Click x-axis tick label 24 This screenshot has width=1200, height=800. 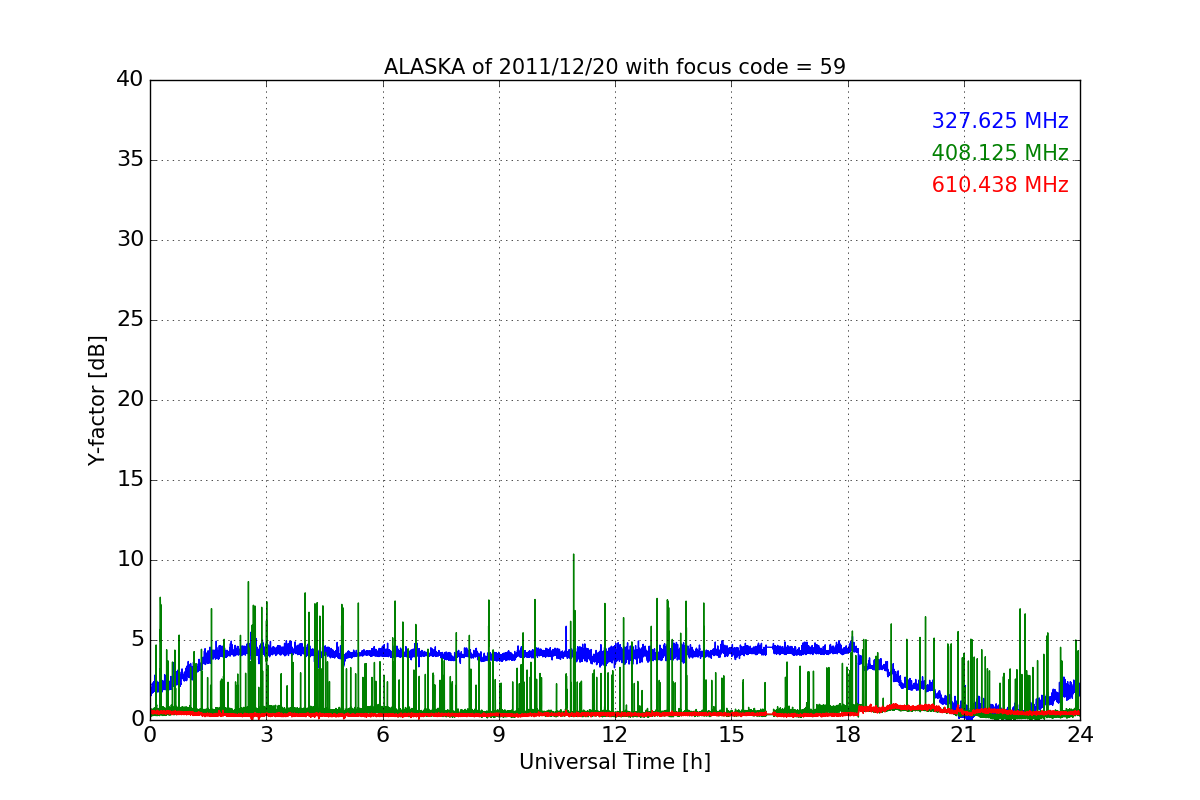point(1080,735)
